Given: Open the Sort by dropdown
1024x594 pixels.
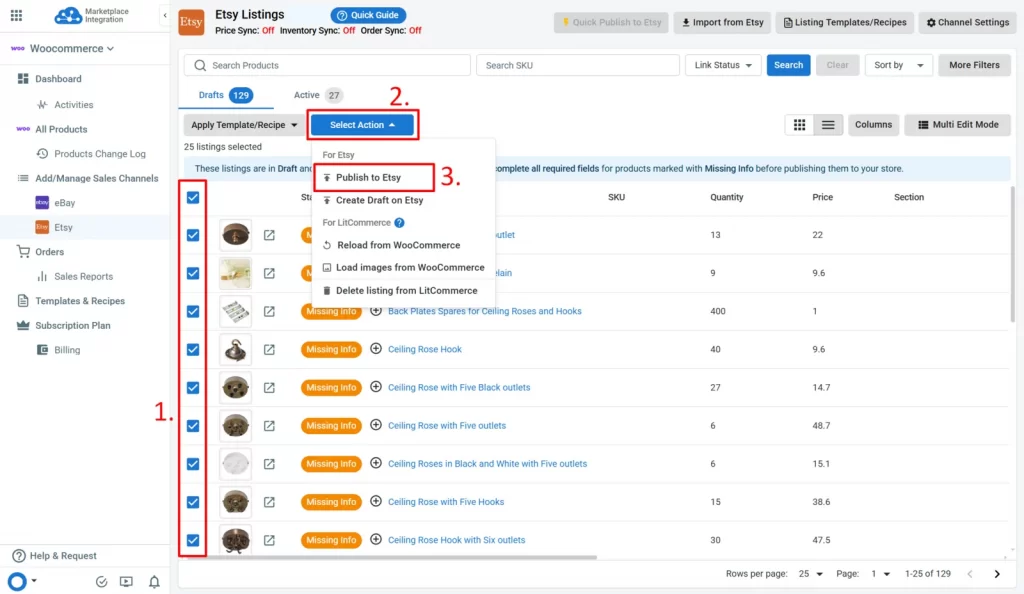Looking at the screenshot, I should tap(898, 64).
